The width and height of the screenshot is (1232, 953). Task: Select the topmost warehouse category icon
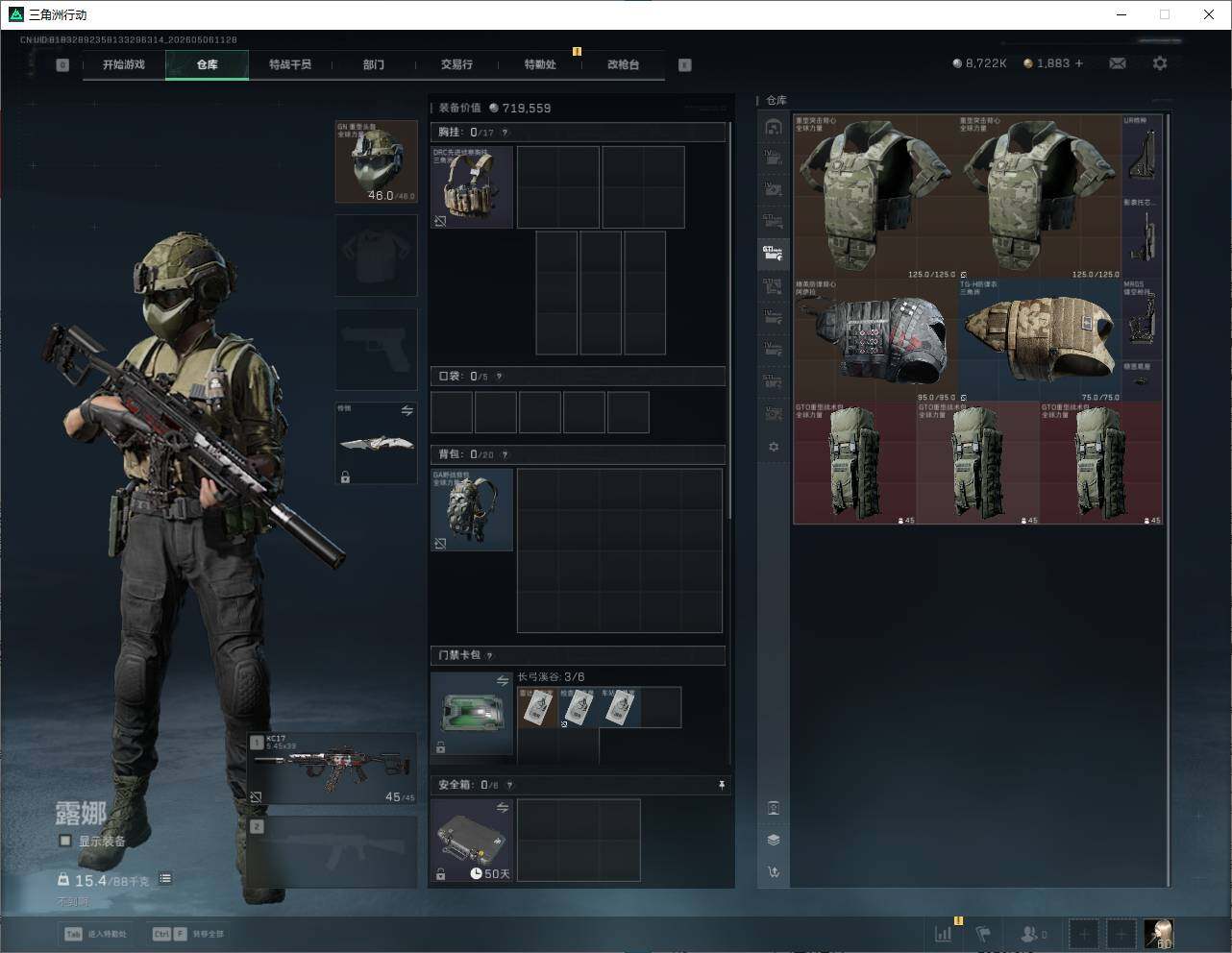point(774,127)
